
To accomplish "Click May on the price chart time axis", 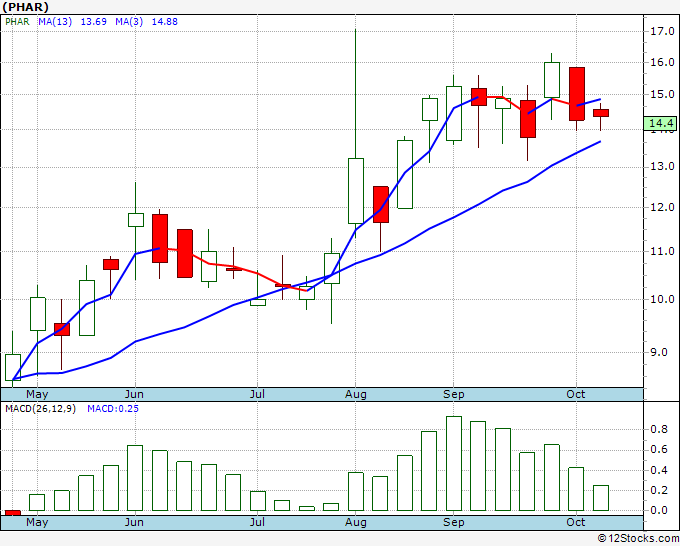I will tap(37, 395).
